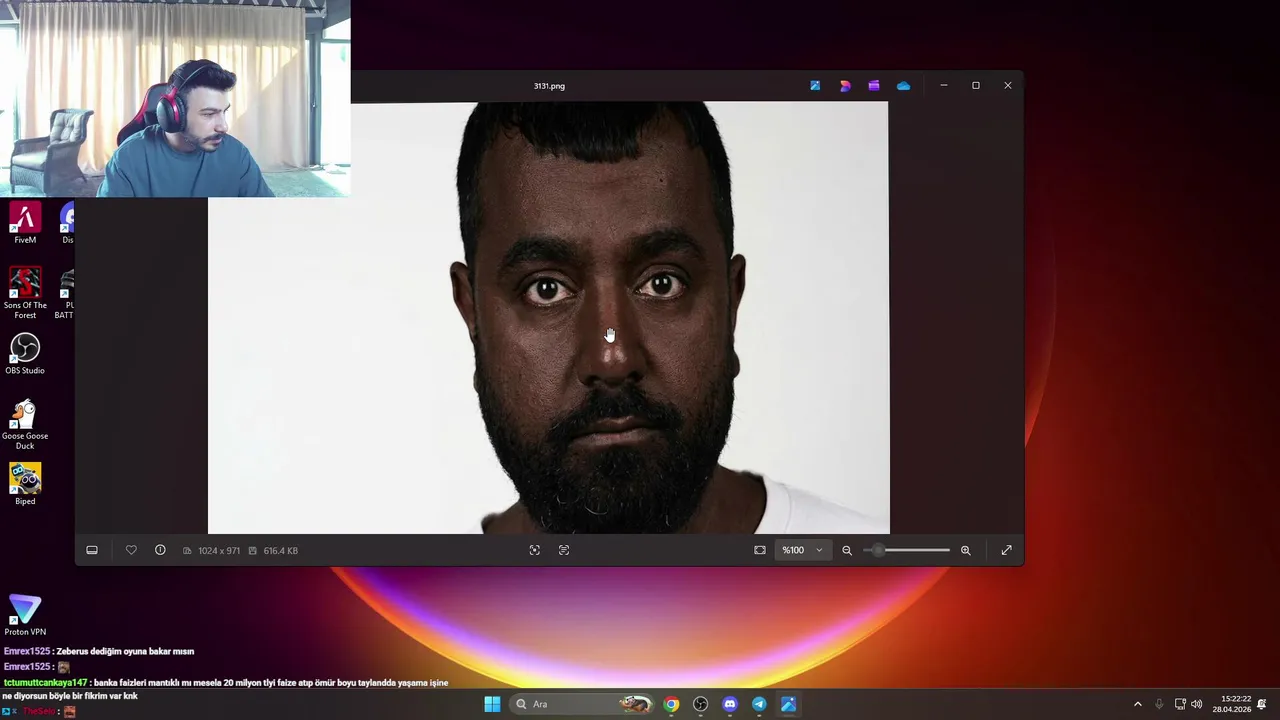Viewport: 1280px width, 720px height.
Task: Open the notification center icon
Action: [x=1262, y=704]
